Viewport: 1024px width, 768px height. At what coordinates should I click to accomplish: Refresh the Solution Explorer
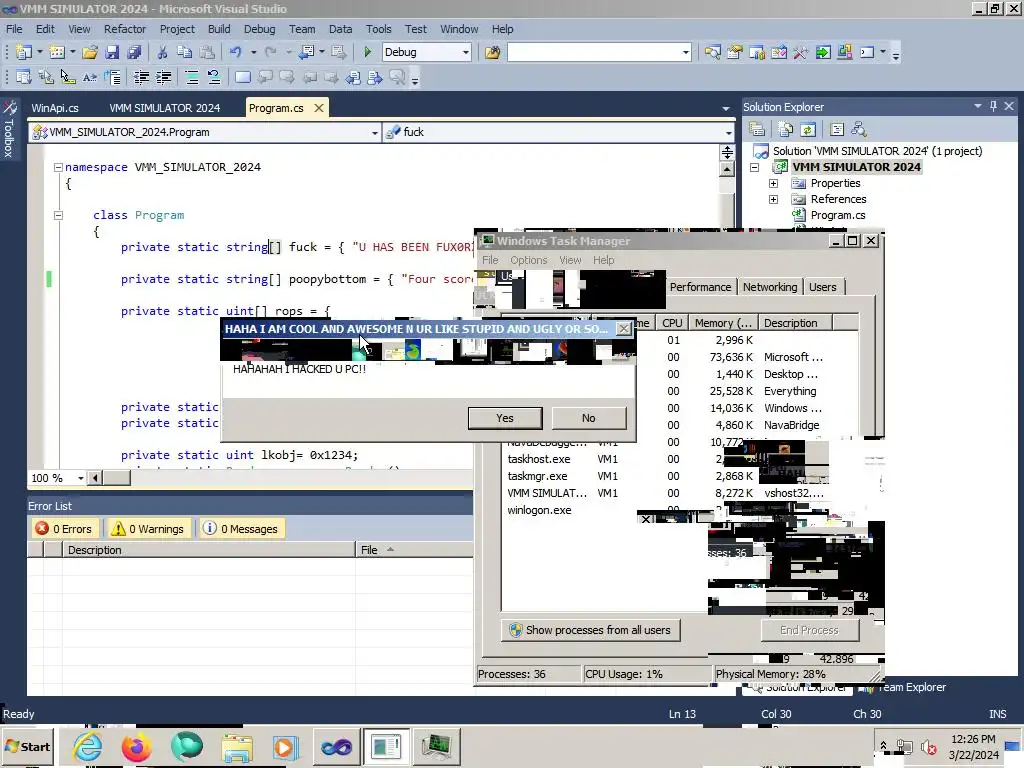(x=808, y=129)
